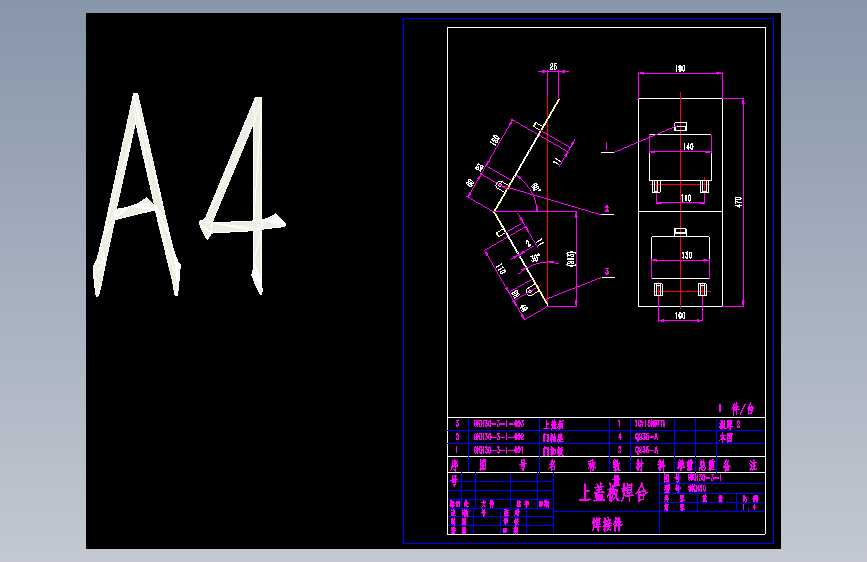
Task: Click the large "A4" sheet size label
Action: (189, 195)
